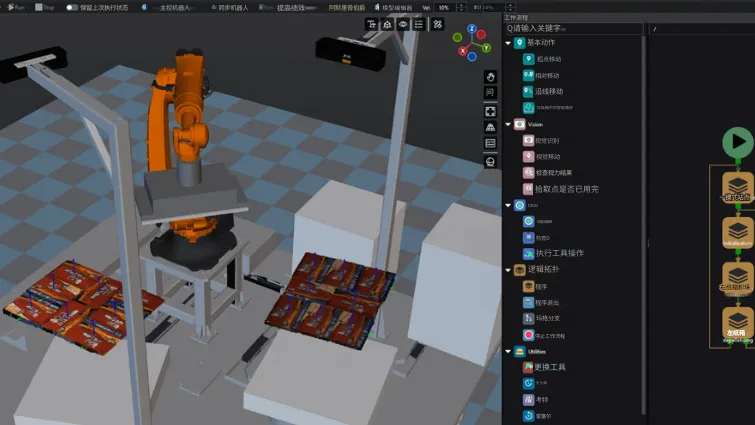Increase the Vel. value with up stepper
Screen dimensions: 755x425
tap(461, 5)
